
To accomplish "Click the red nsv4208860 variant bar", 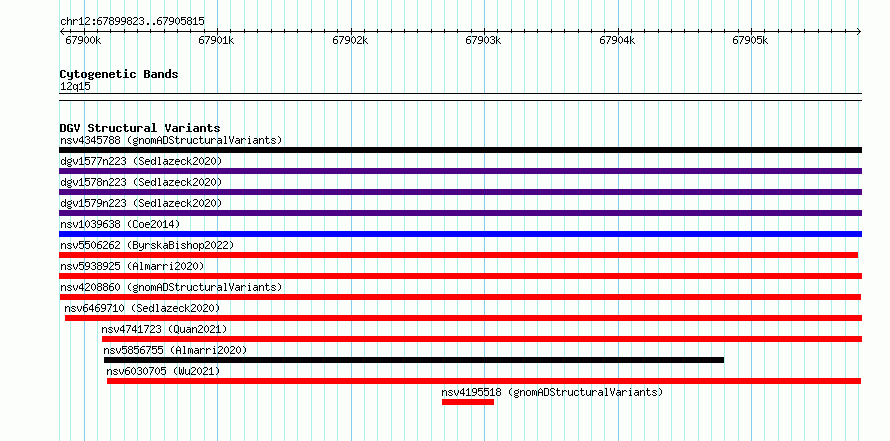I will (x=460, y=297).
